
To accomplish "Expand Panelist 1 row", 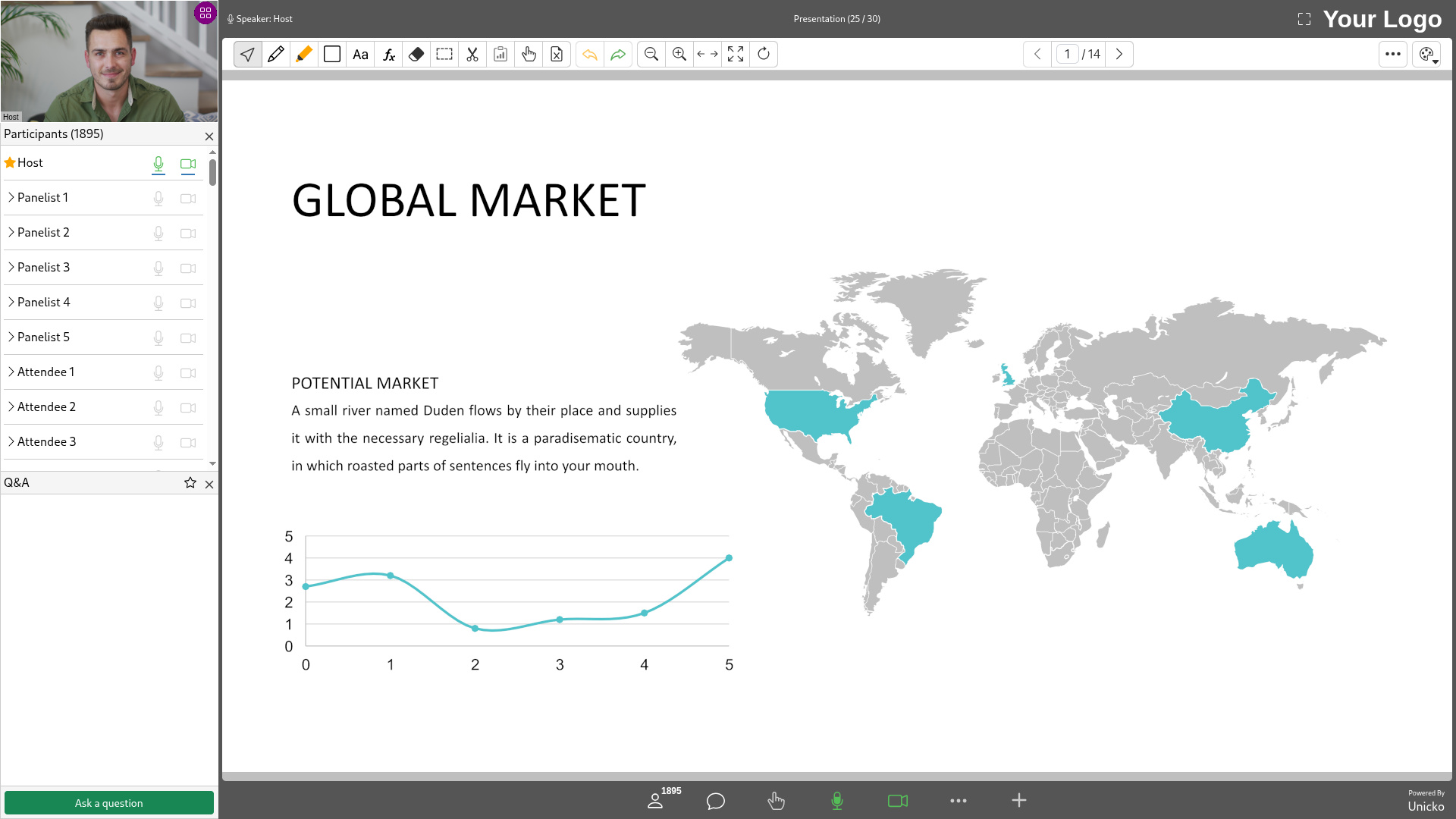I will [x=11, y=197].
